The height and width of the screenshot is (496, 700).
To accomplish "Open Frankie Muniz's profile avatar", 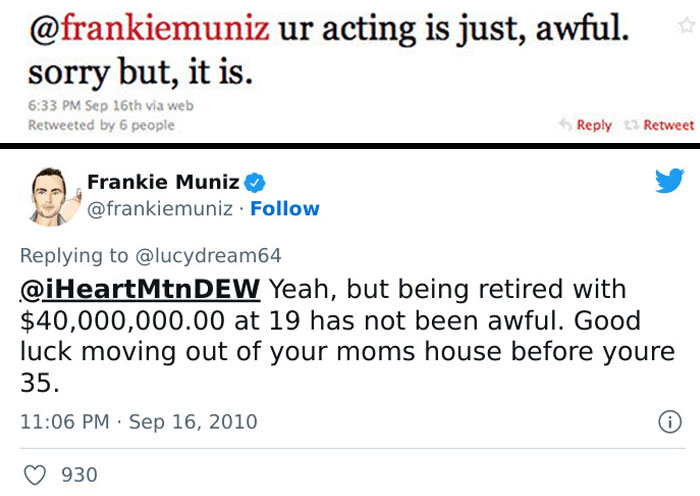I will pos(47,195).
